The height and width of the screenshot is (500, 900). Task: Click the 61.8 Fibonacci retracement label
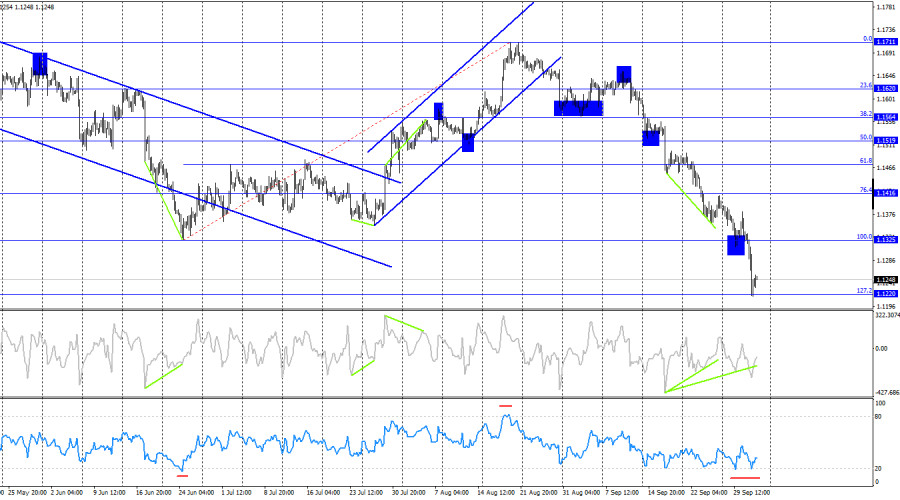pyautogui.click(x=866, y=161)
